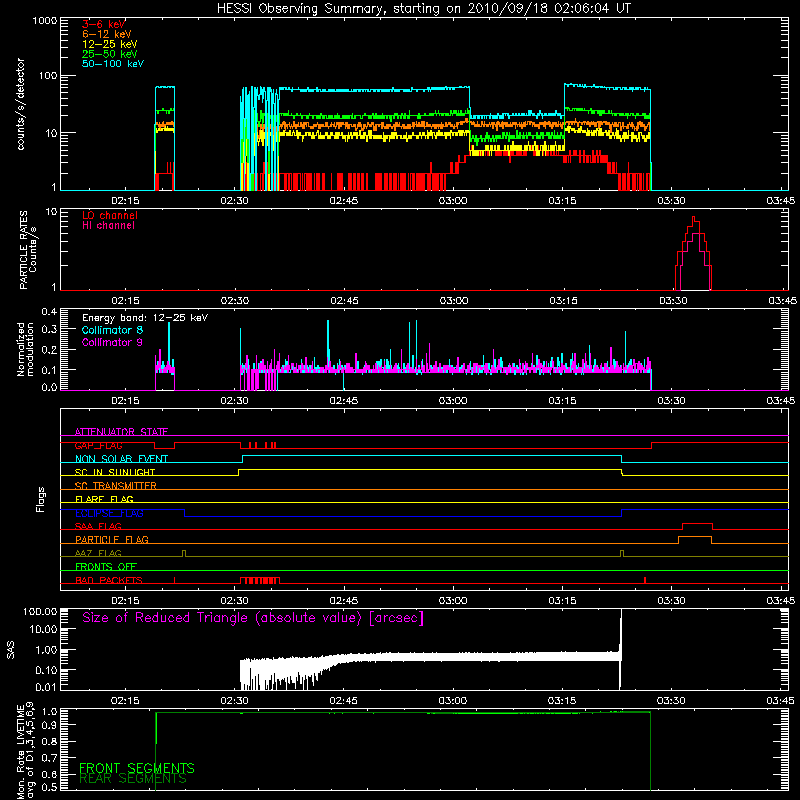Click the Flags panel axis label

[x=41, y=499]
